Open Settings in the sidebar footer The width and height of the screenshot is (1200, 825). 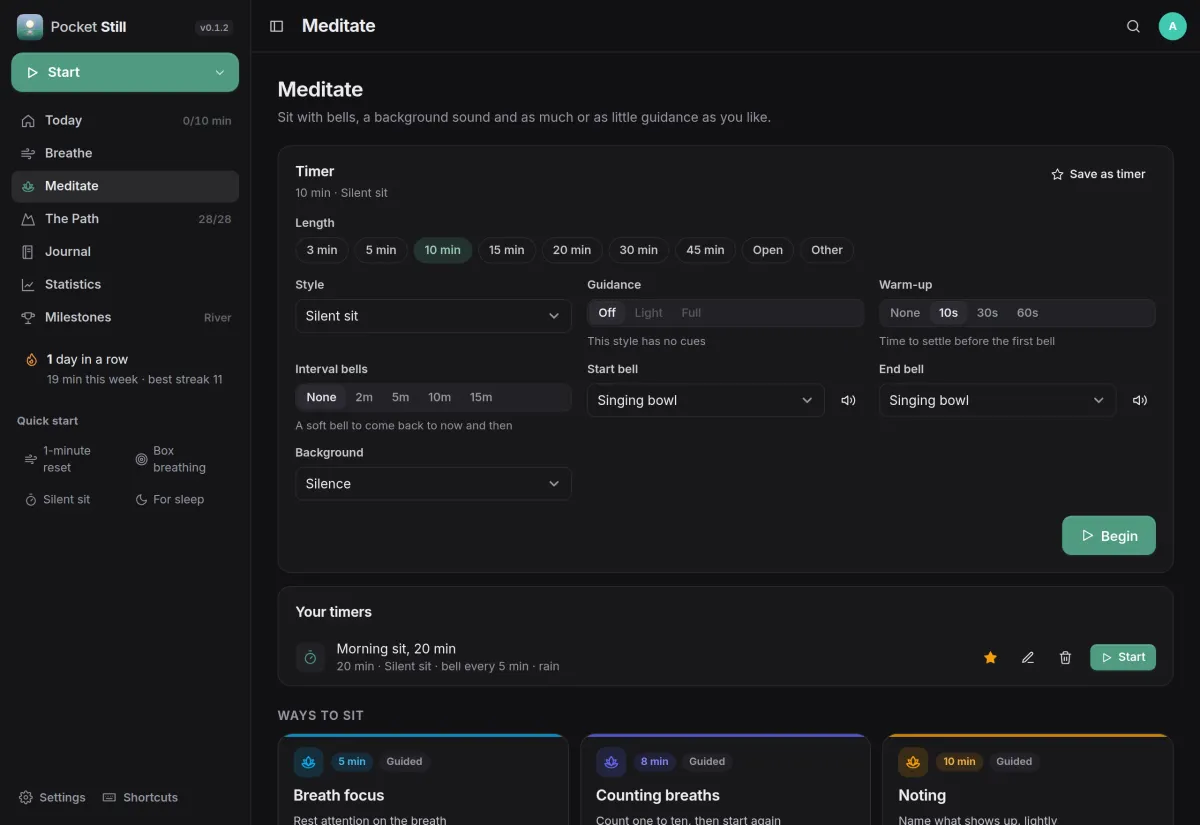point(52,797)
